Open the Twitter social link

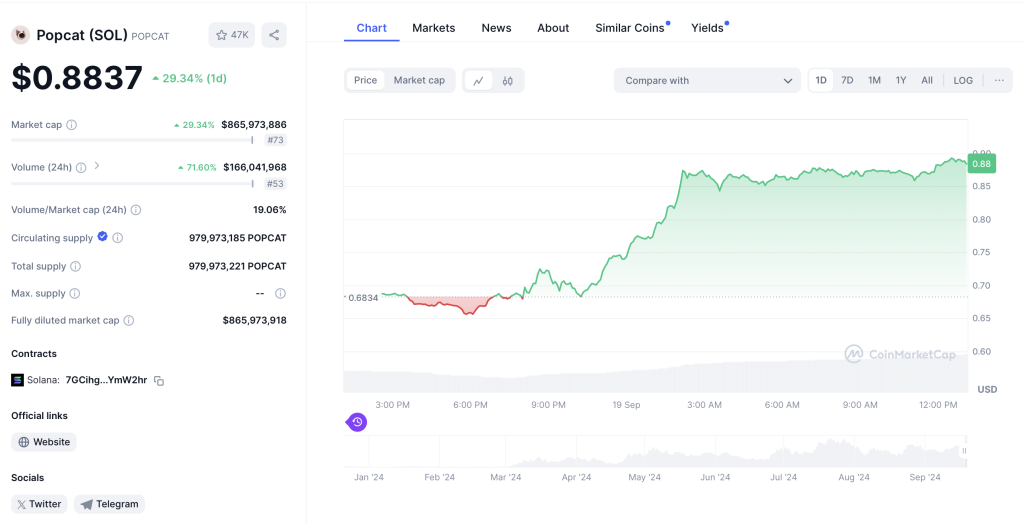tap(39, 504)
